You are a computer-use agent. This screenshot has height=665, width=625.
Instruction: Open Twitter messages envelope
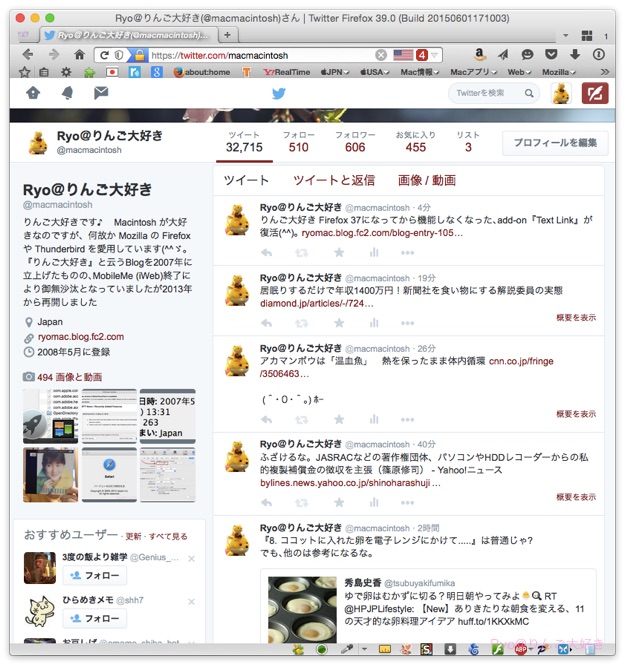(101, 92)
